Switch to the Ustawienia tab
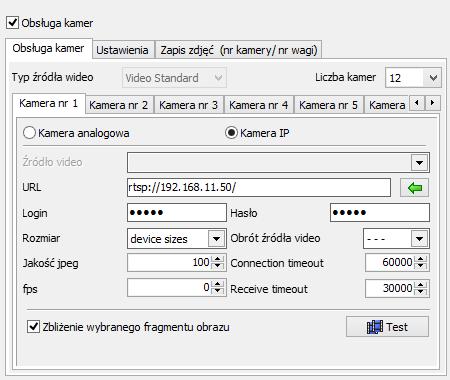This screenshot has height=380, width=450. pos(122,50)
